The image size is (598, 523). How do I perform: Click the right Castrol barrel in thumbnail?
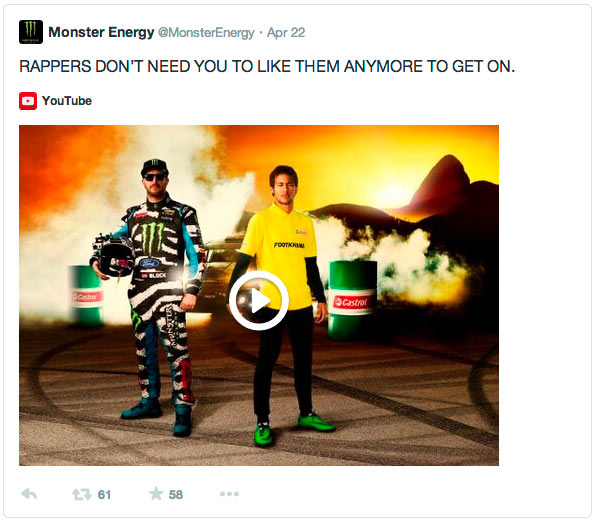[x=353, y=300]
